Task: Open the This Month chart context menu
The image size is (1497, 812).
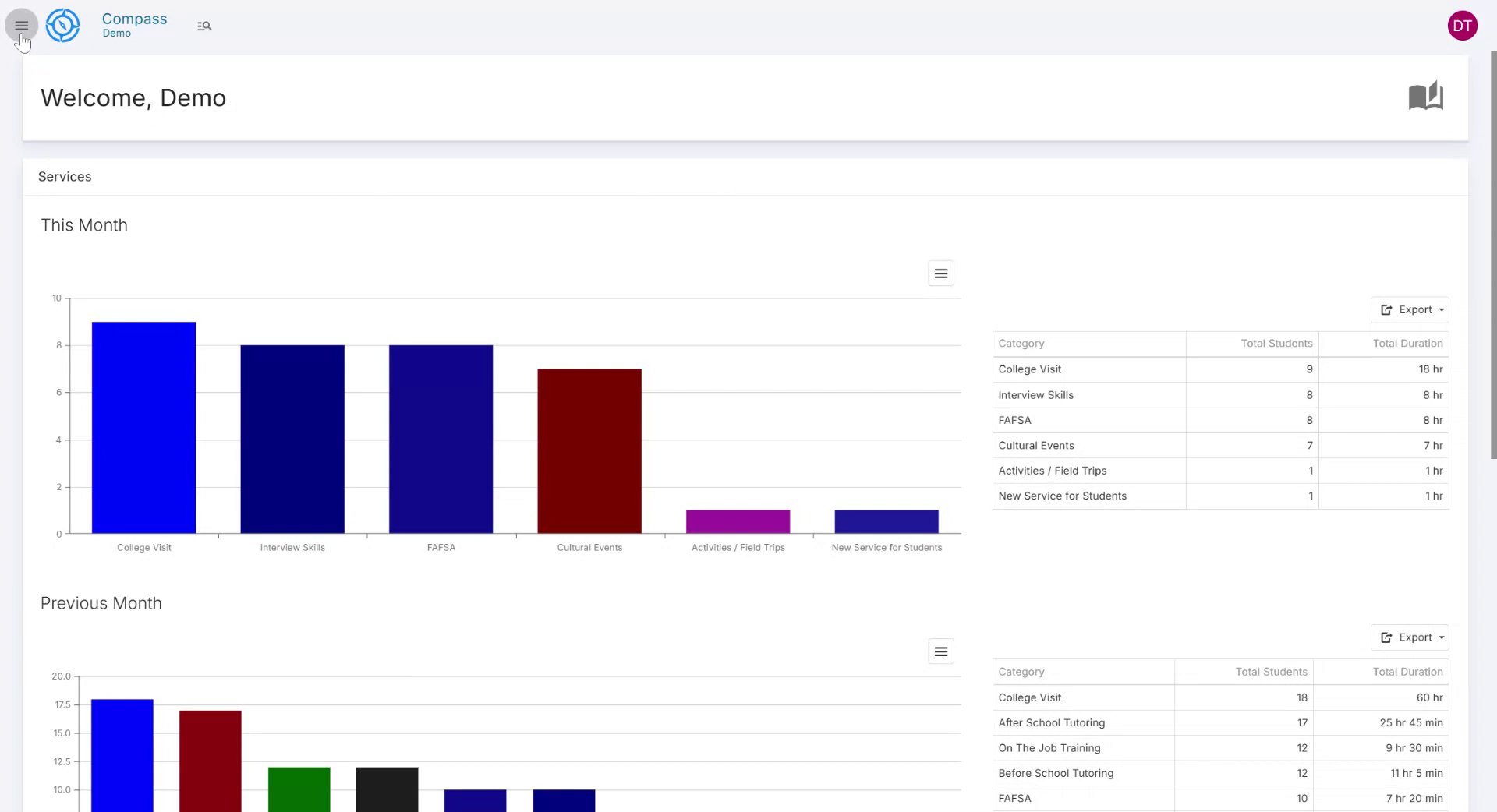Action: [940, 273]
